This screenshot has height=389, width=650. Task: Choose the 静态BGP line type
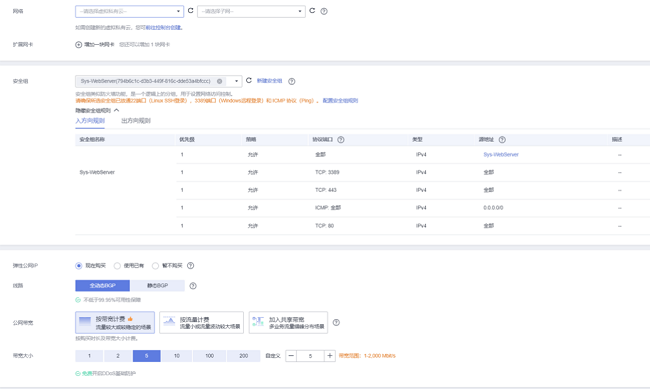point(158,286)
